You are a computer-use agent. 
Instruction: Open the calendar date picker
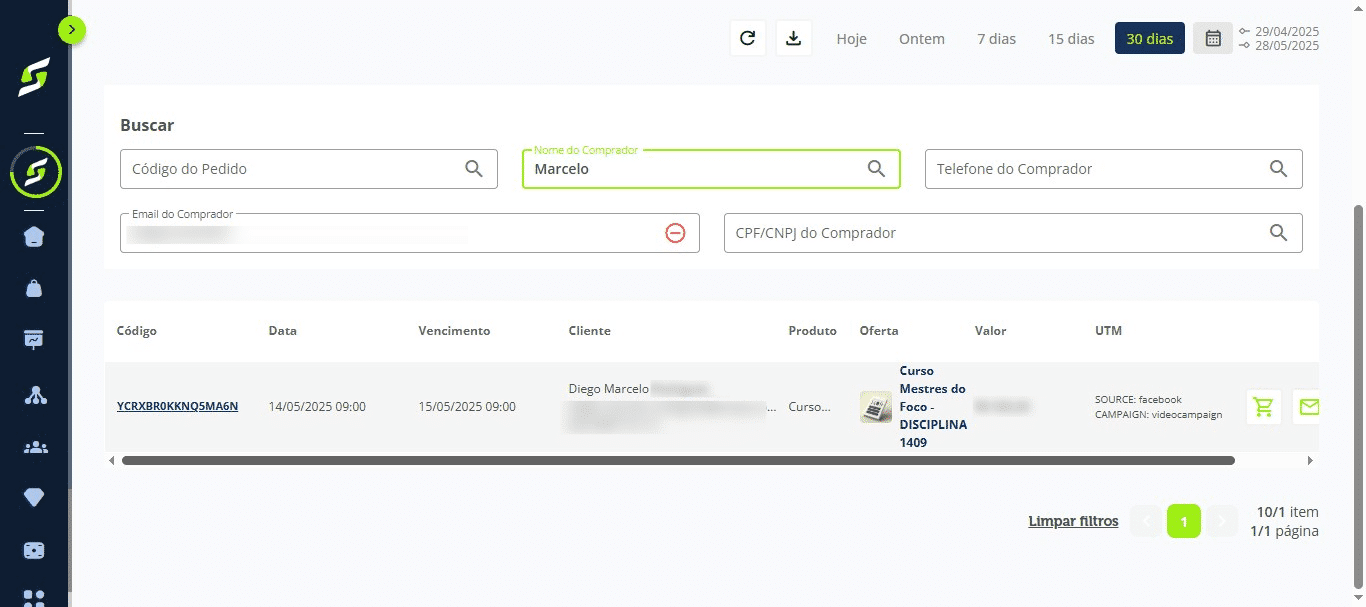[1213, 39]
